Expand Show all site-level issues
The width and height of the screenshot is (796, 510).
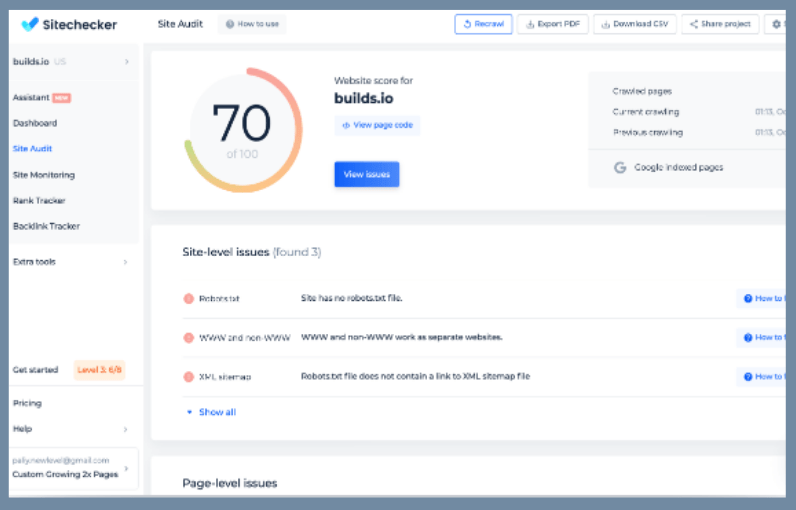(x=211, y=412)
